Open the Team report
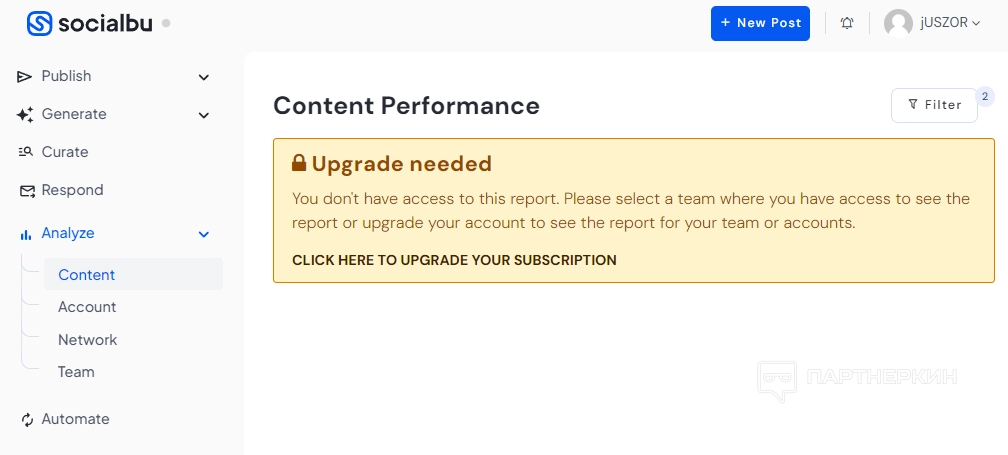This screenshot has height=455, width=1008. (76, 372)
